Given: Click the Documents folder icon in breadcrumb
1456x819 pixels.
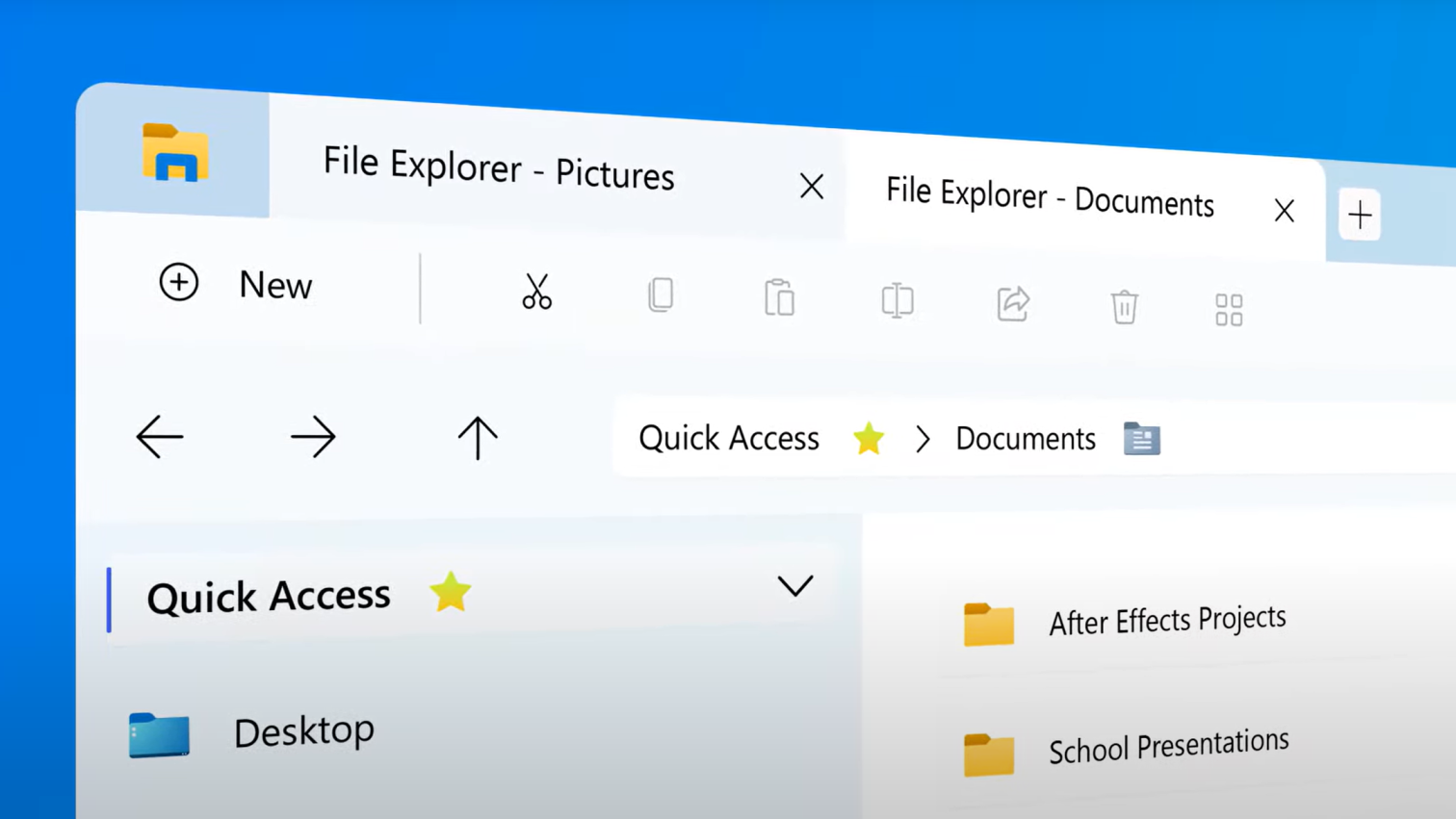Looking at the screenshot, I should pos(1141,439).
